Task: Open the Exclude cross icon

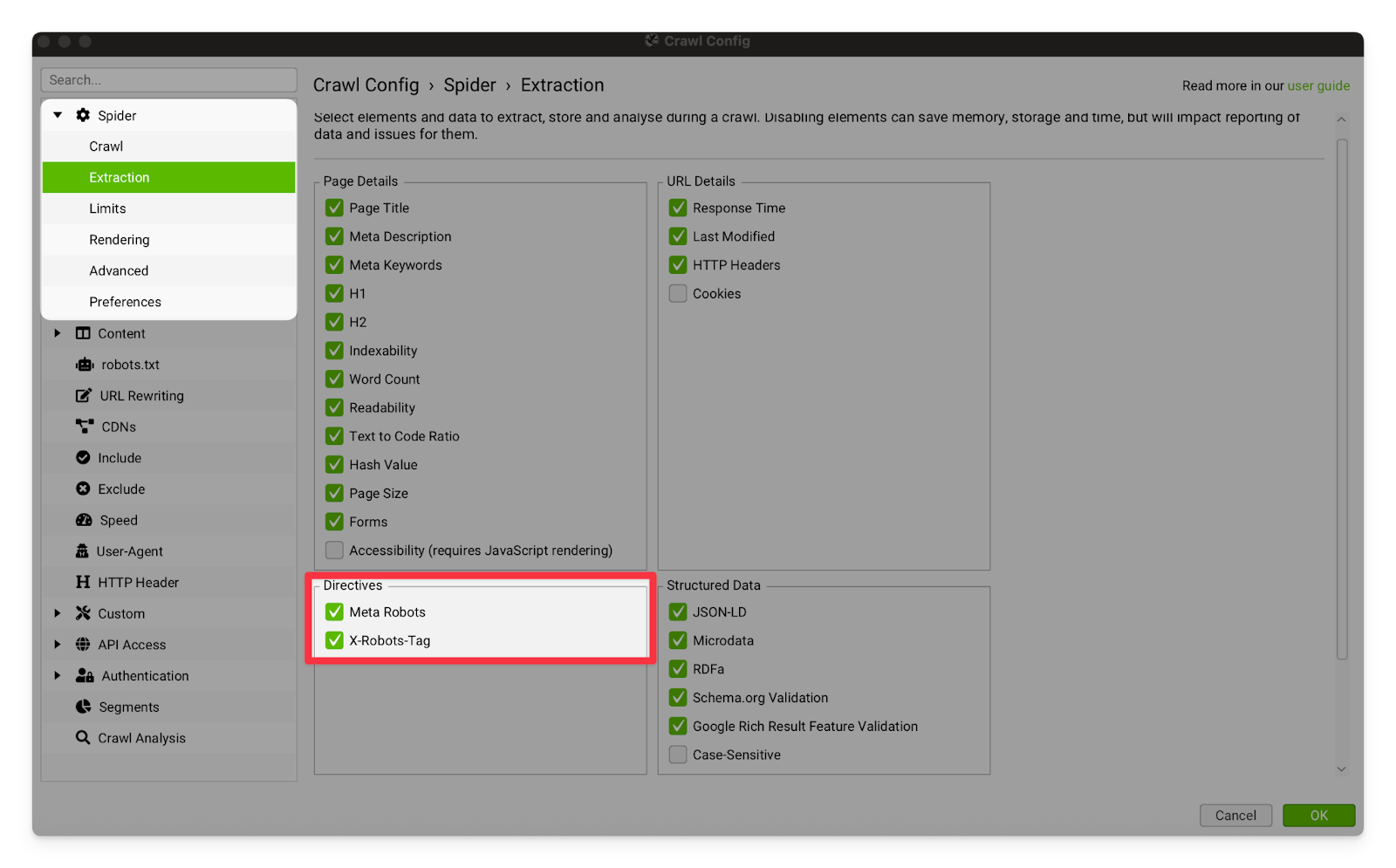Action: point(83,489)
